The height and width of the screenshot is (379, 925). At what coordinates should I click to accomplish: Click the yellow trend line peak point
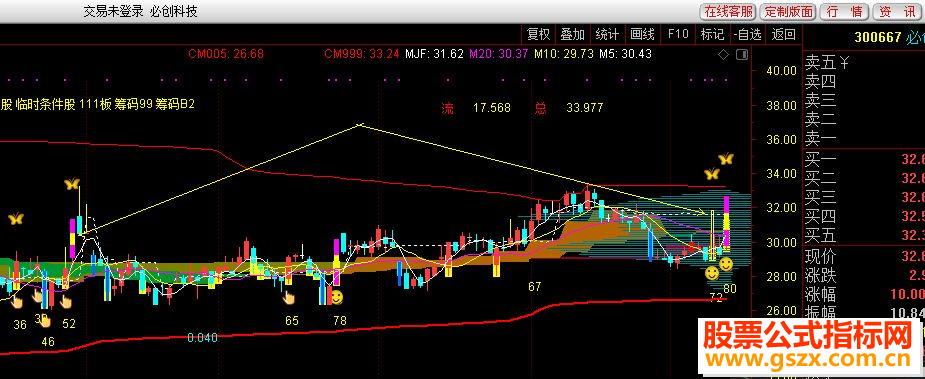point(360,125)
